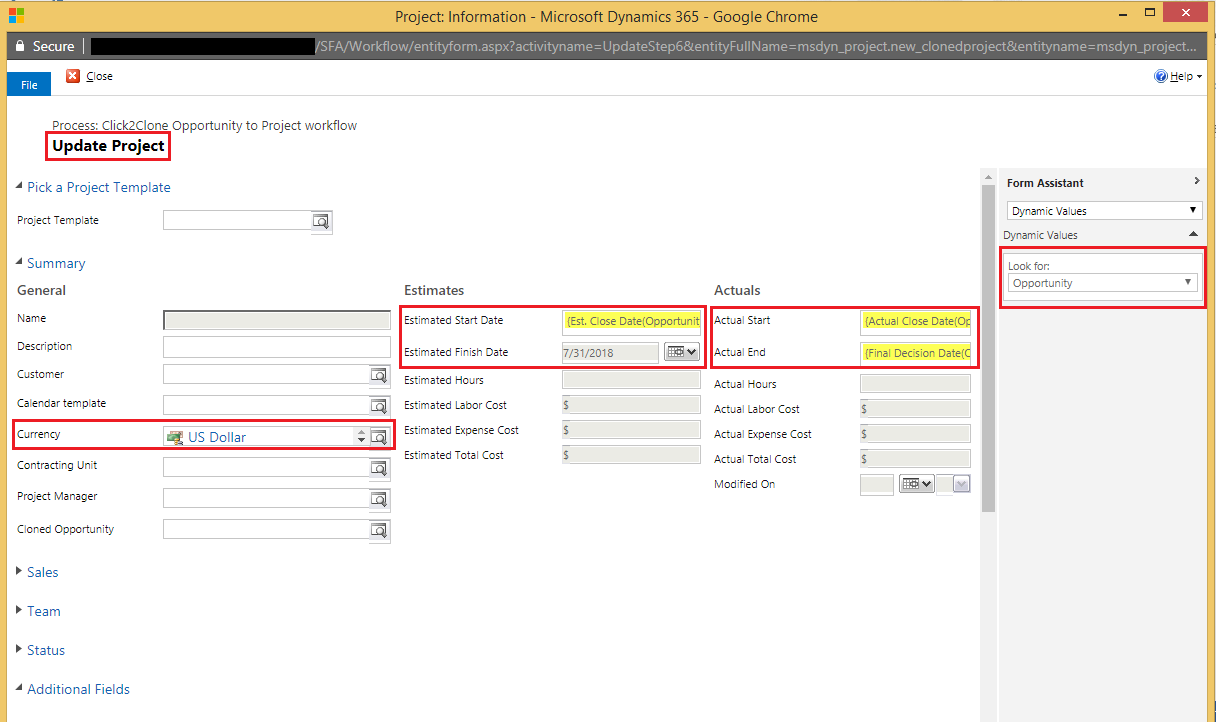1216x722 pixels.
Task: Click the Estimated Expense Cost field
Action: [x=631, y=430]
